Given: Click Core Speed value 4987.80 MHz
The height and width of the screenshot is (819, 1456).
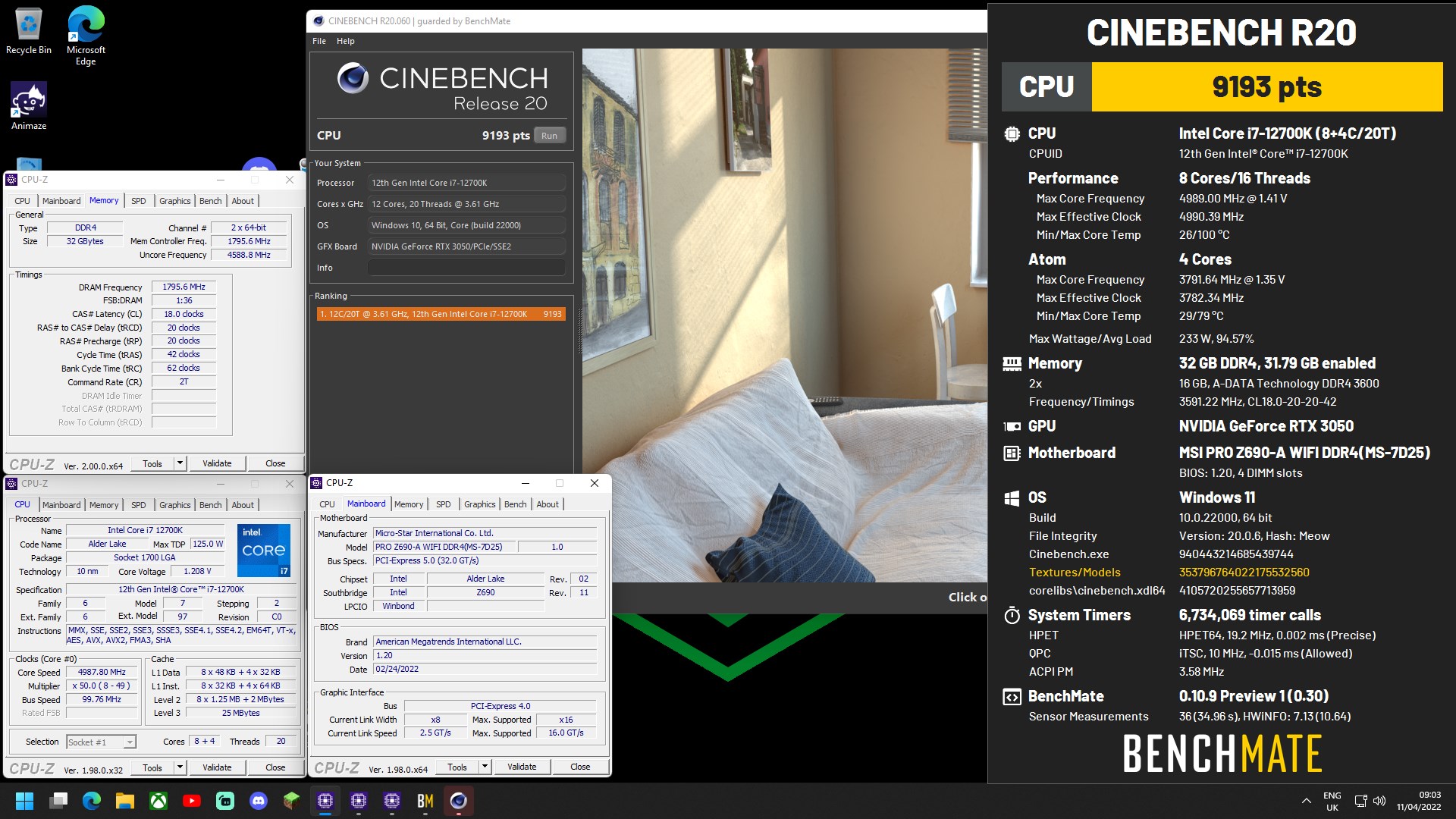Looking at the screenshot, I should click(x=102, y=673).
